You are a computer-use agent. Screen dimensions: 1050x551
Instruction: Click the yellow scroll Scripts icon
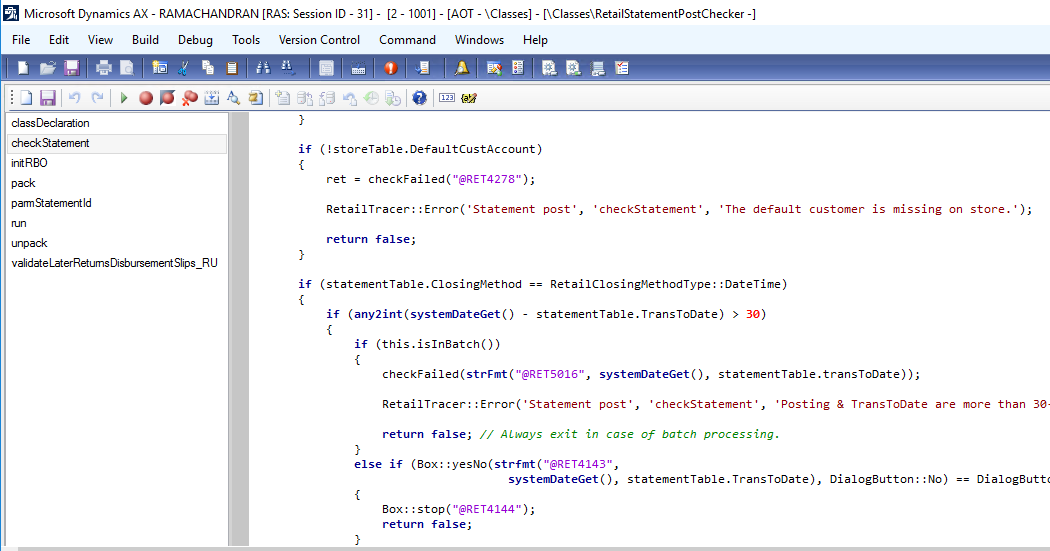pyautogui.click(x=255, y=98)
